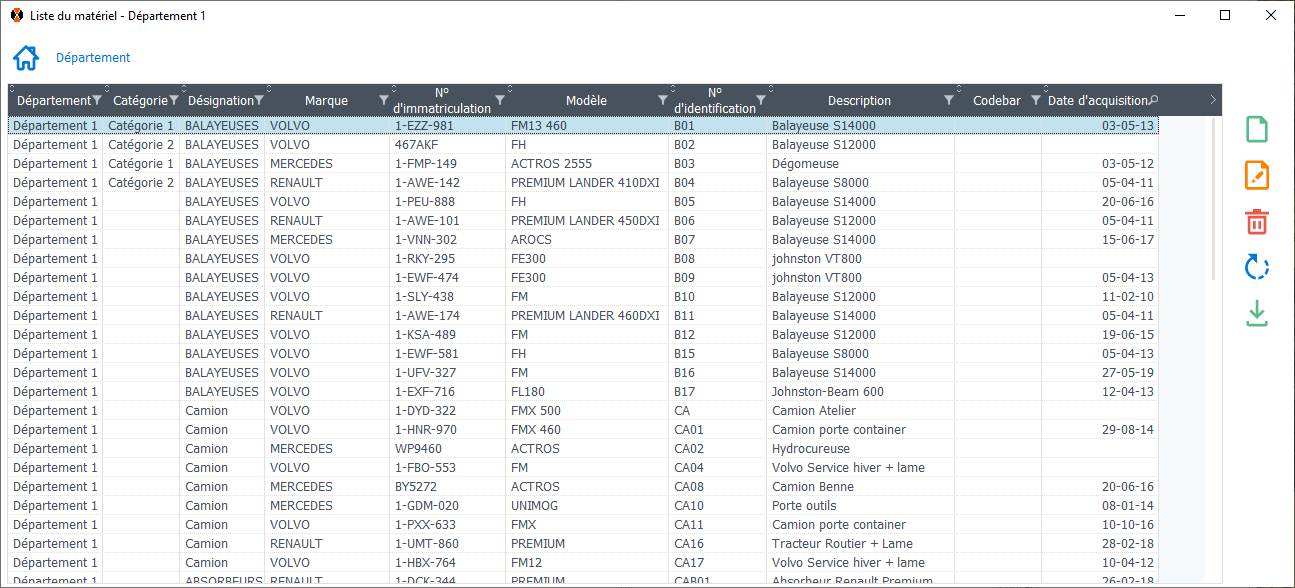Image resolution: width=1295 pixels, height=588 pixels.
Task: Select the row with plate 1-FMP-149
Action: [x=426, y=164]
